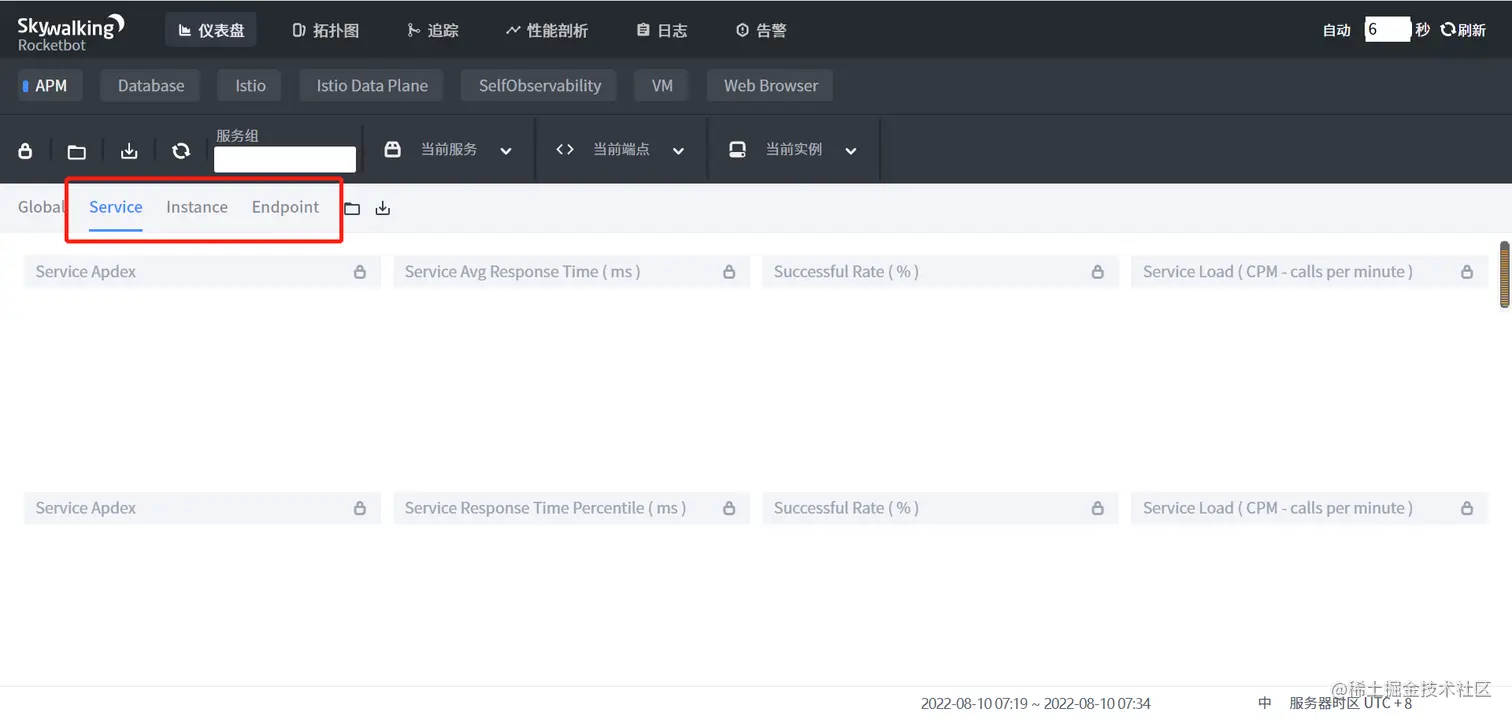
Task: Select the Istio Data Plane dashboard
Action: [x=372, y=85]
